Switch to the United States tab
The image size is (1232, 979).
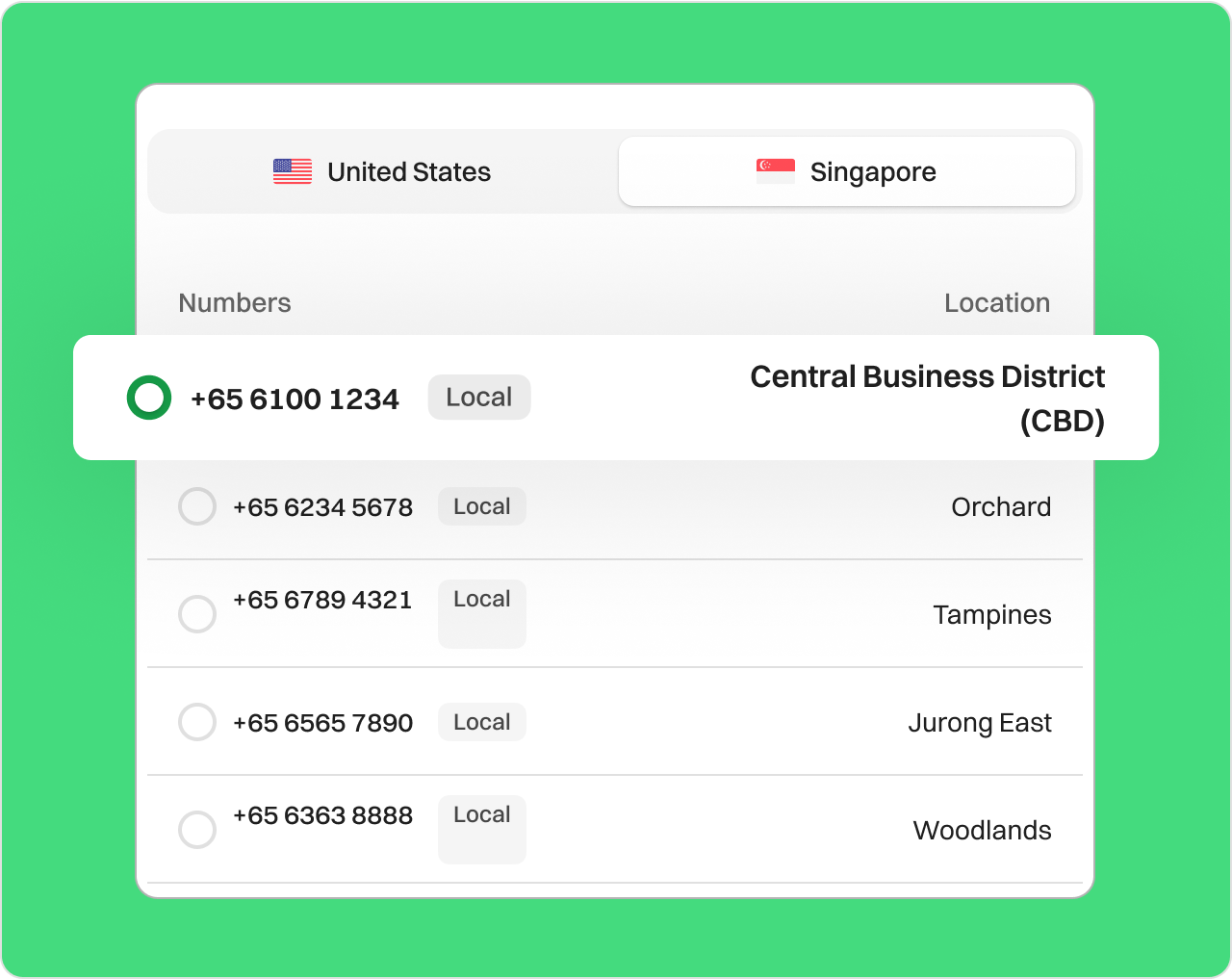(x=383, y=171)
